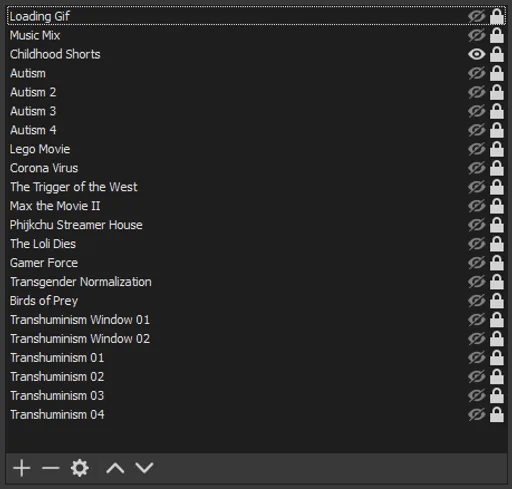Image resolution: width=512 pixels, height=489 pixels.
Task: Show the Gamer Force source
Action: coord(477,263)
